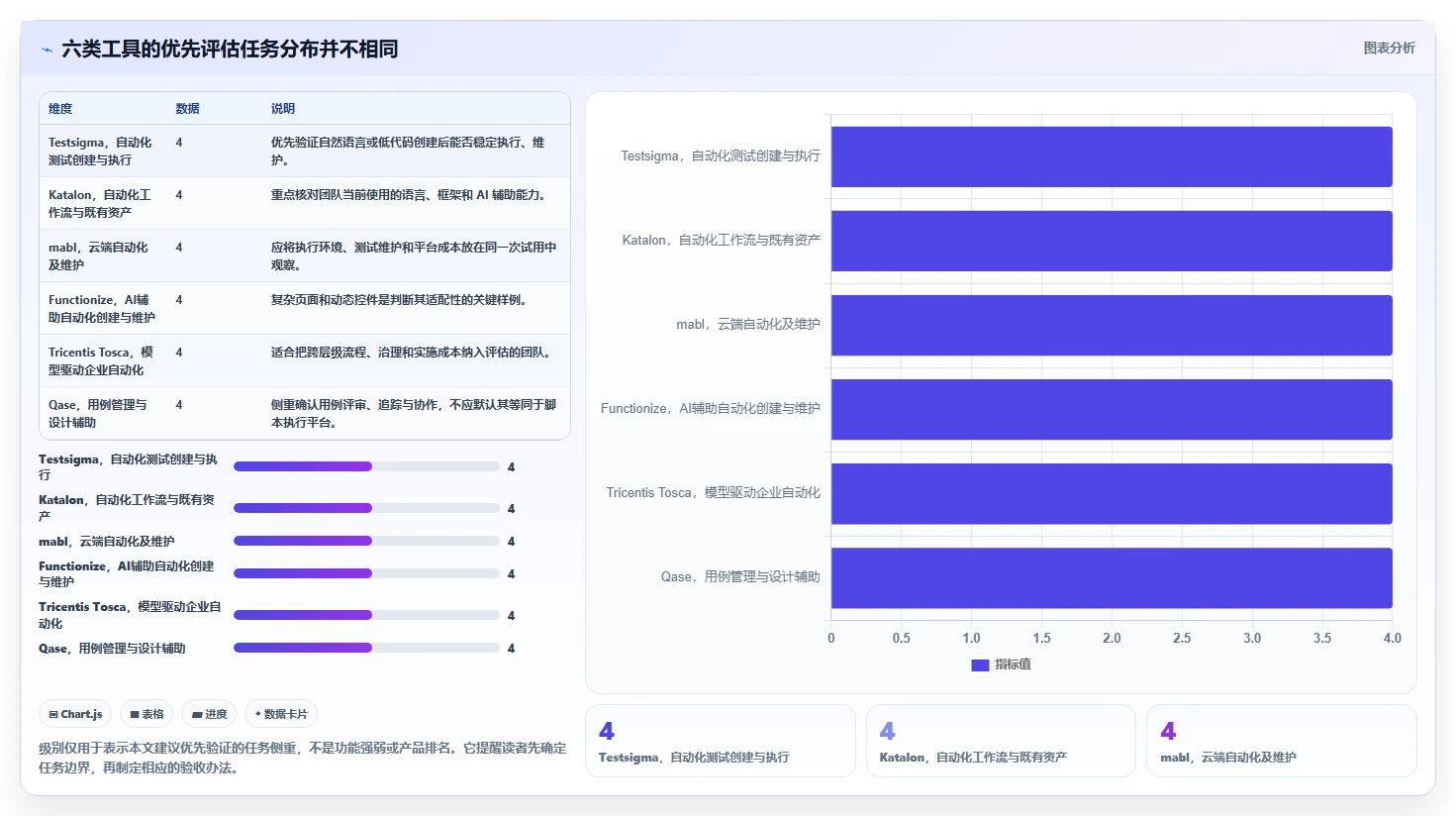This screenshot has height=816, width=1456.
Task: Click the mabl progress bar
Action: (366, 541)
